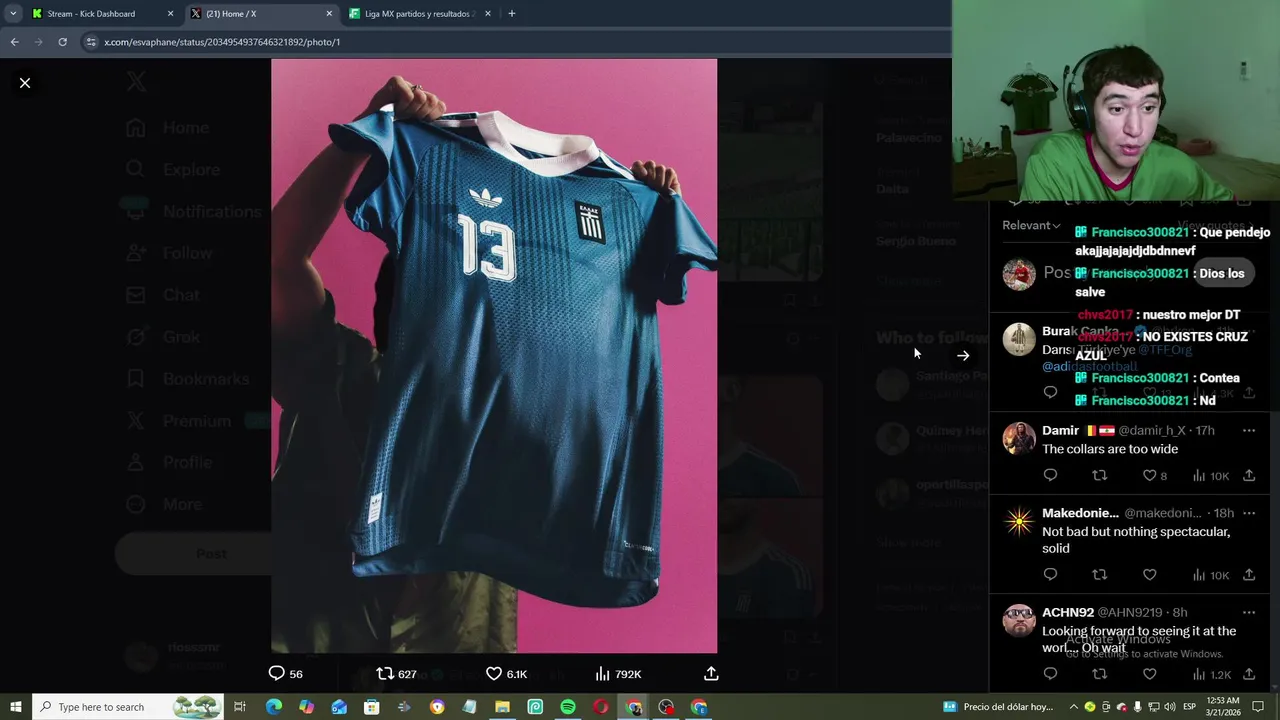Open Spotify from the taskbar
Image resolution: width=1280 pixels, height=720 pixels.
(x=568, y=707)
